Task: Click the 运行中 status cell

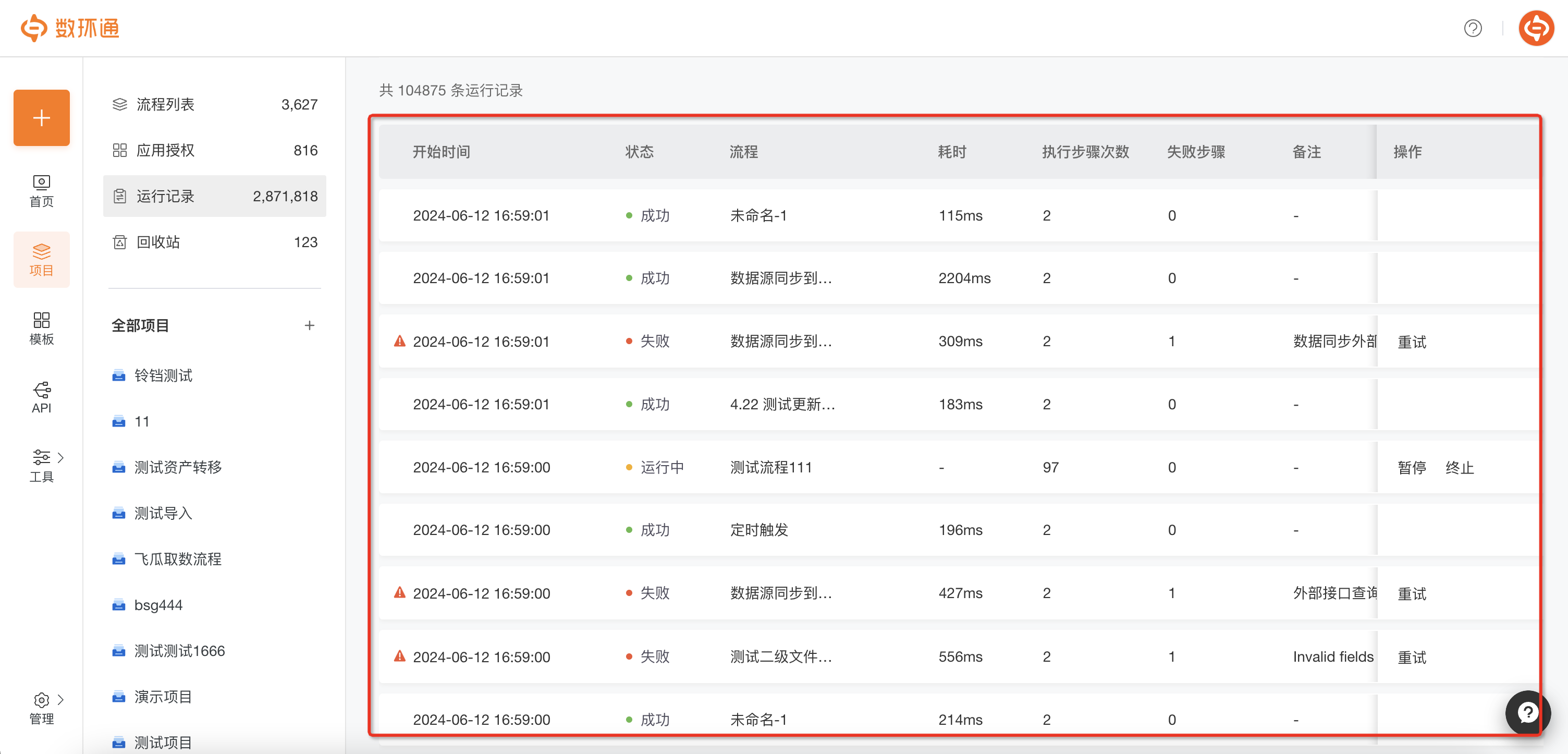Action: (x=655, y=467)
